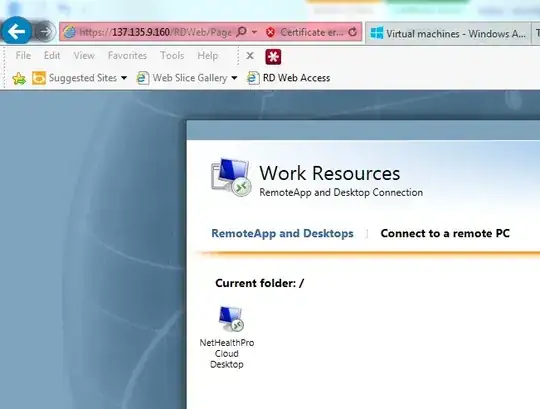This screenshot has width=540, height=409.
Task: Click the X close toolbar button
Action: coord(250,56)
